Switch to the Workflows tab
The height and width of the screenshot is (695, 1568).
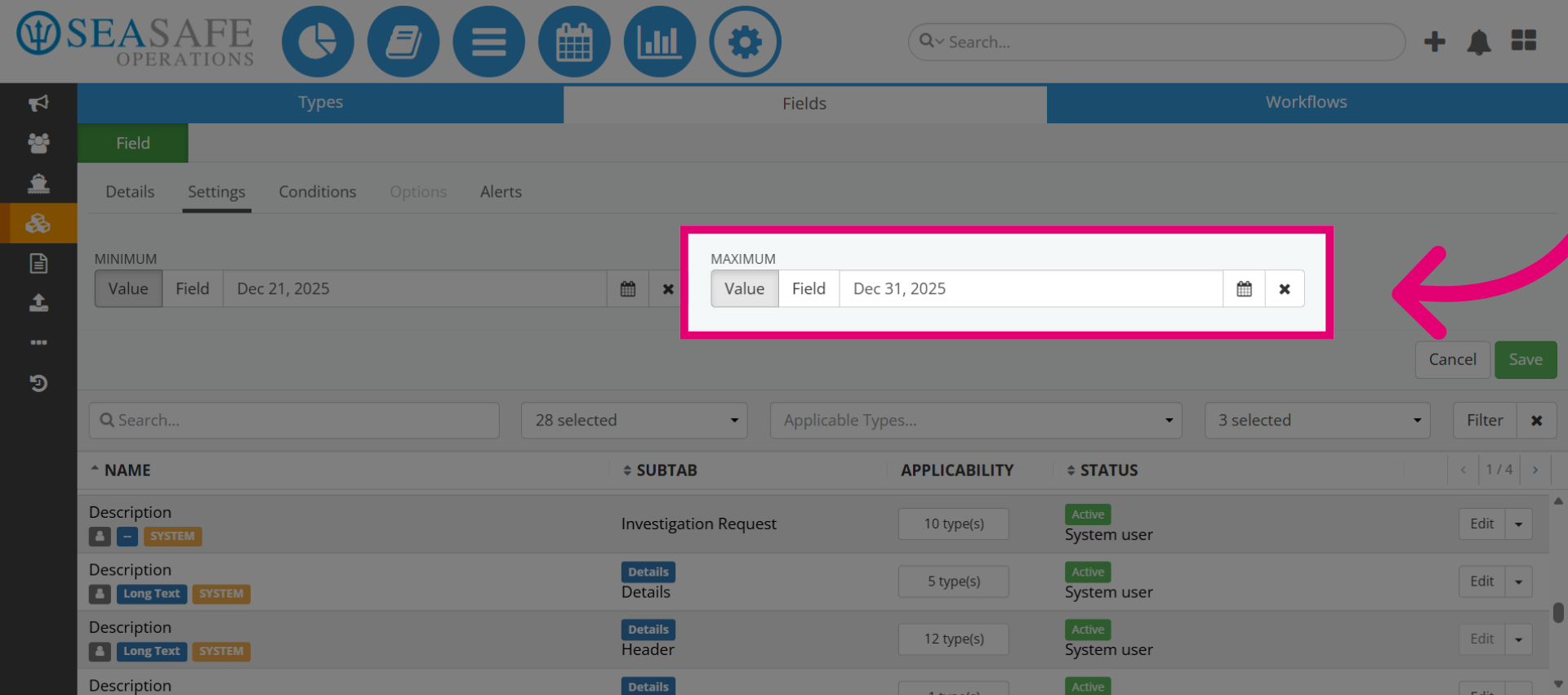click(x=1307, y=103)
